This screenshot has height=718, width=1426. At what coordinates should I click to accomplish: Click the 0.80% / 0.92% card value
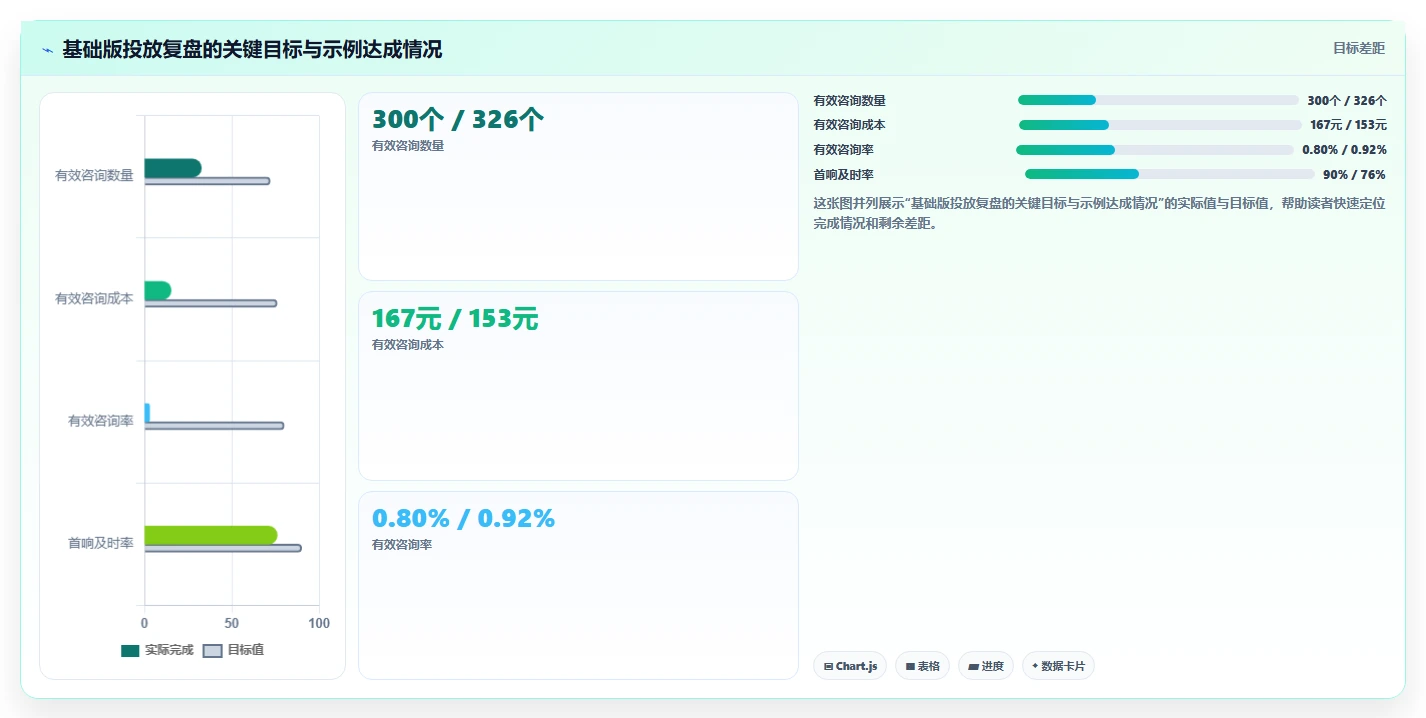(x=463, y=519)
